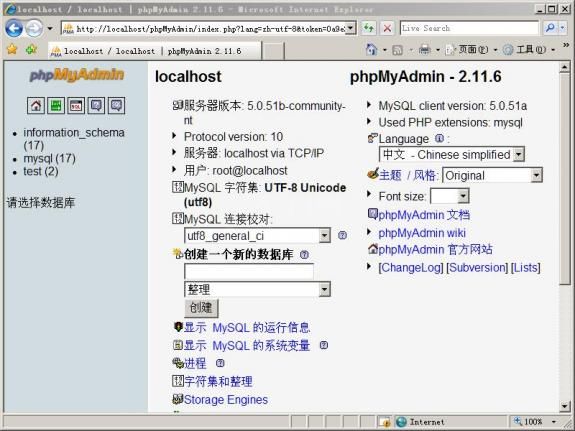This screenshot has height=431, width=575.
Task: Click the Refresh page icon
Action: [x=369, y=28]
